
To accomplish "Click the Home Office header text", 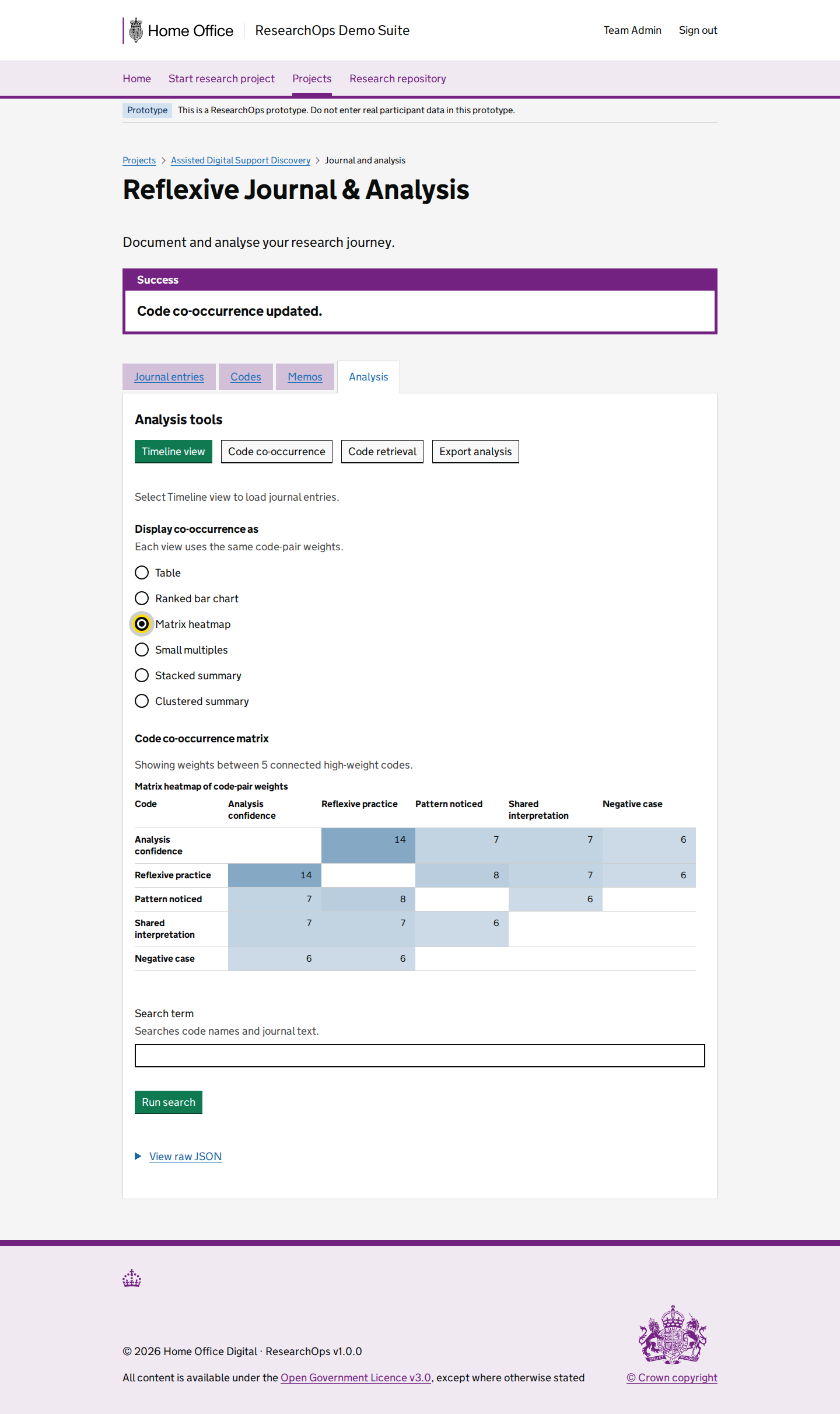I will (190, 31).
